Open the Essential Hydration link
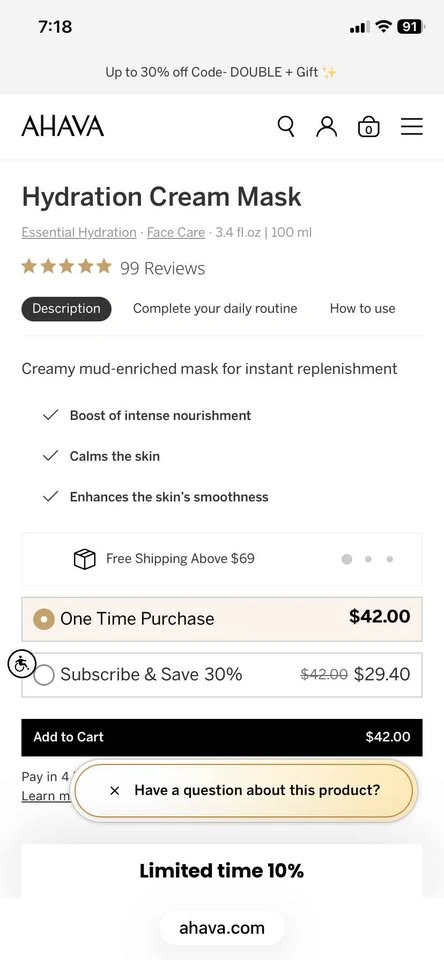Image resolution: width=444 pixels, height=960 pixels. coord(79,233)
